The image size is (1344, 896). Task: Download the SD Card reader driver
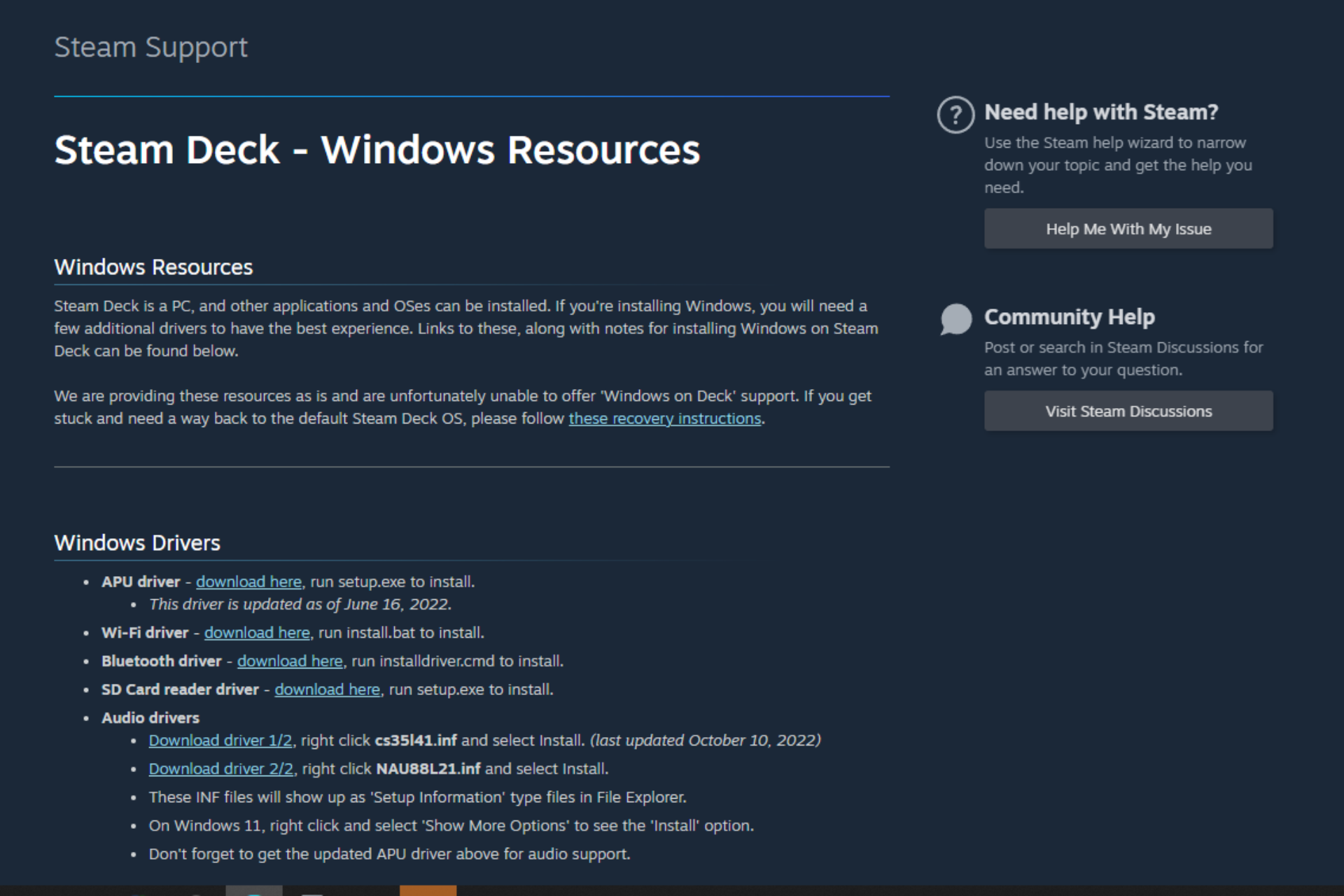[x=327, y=689]
